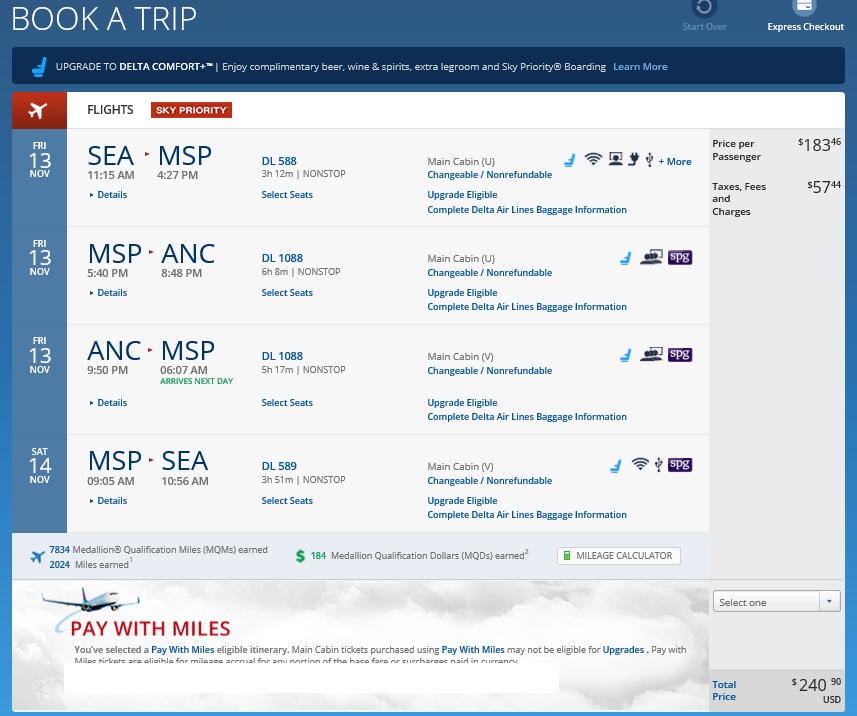Click the USB icon on flight DL 589
Screen dimensions: 857x716
pos(658,465)
